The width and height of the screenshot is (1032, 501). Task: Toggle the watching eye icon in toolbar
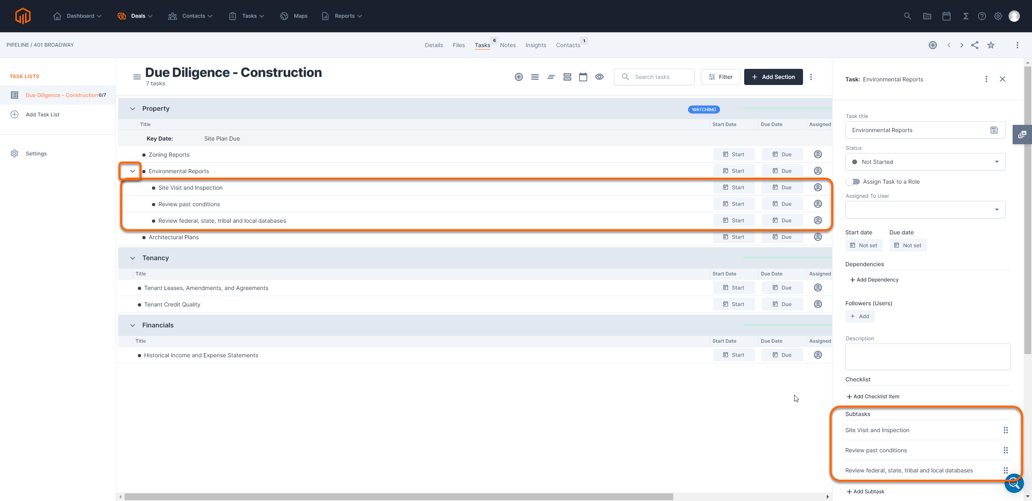pos(600,77)
